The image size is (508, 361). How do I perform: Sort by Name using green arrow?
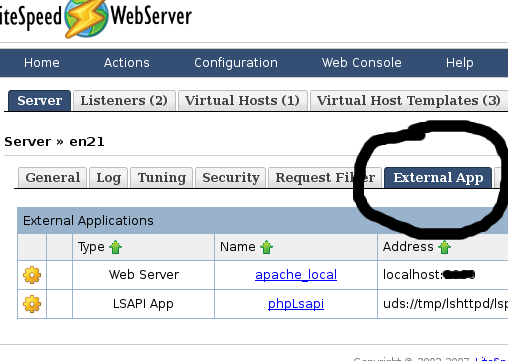[x=267, y=247]
